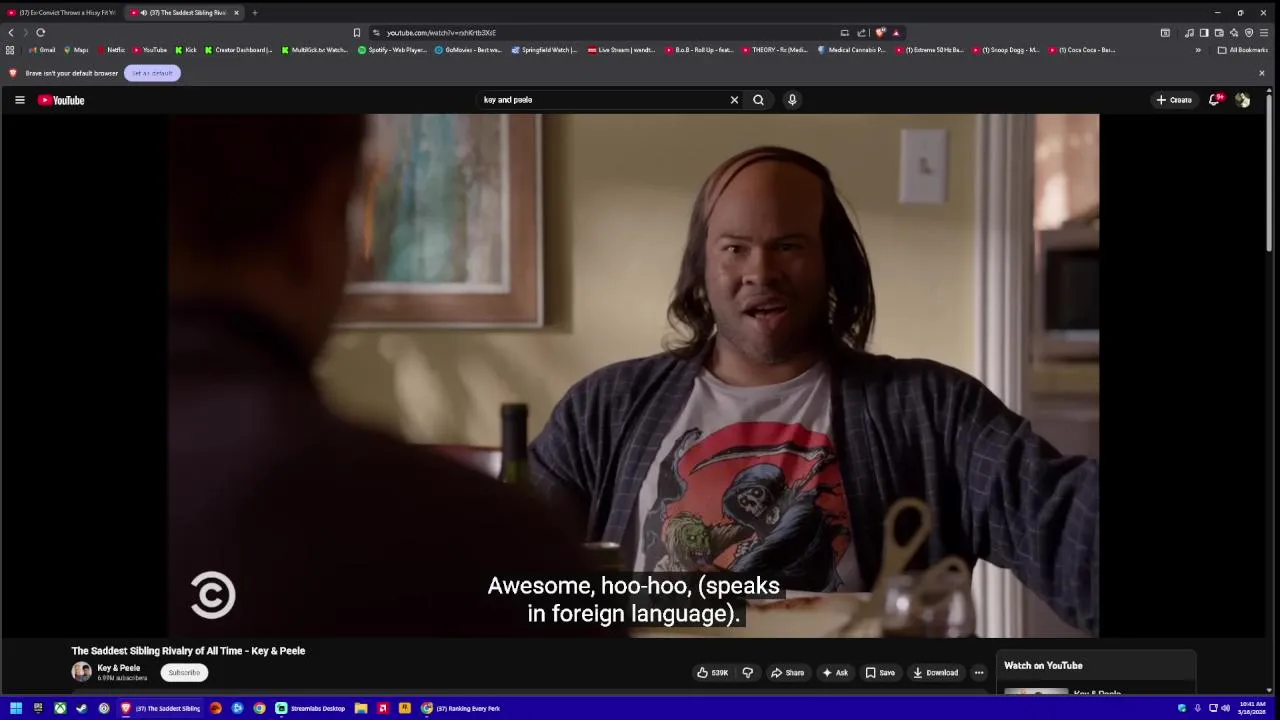This screenshot has height=720, width=1280.
Task: Download this video
Action: pyautogui.click(x=935, y=673)
